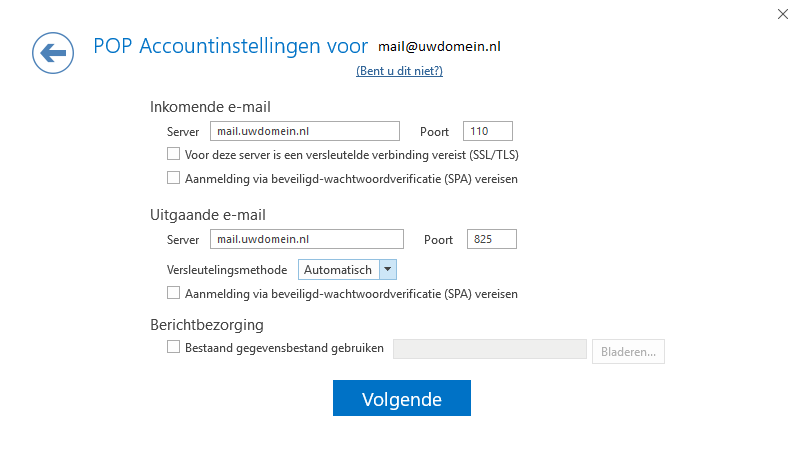Tick SPA requirement under Inkomende e-mail
804x470 pixels.
click(173, 178)
